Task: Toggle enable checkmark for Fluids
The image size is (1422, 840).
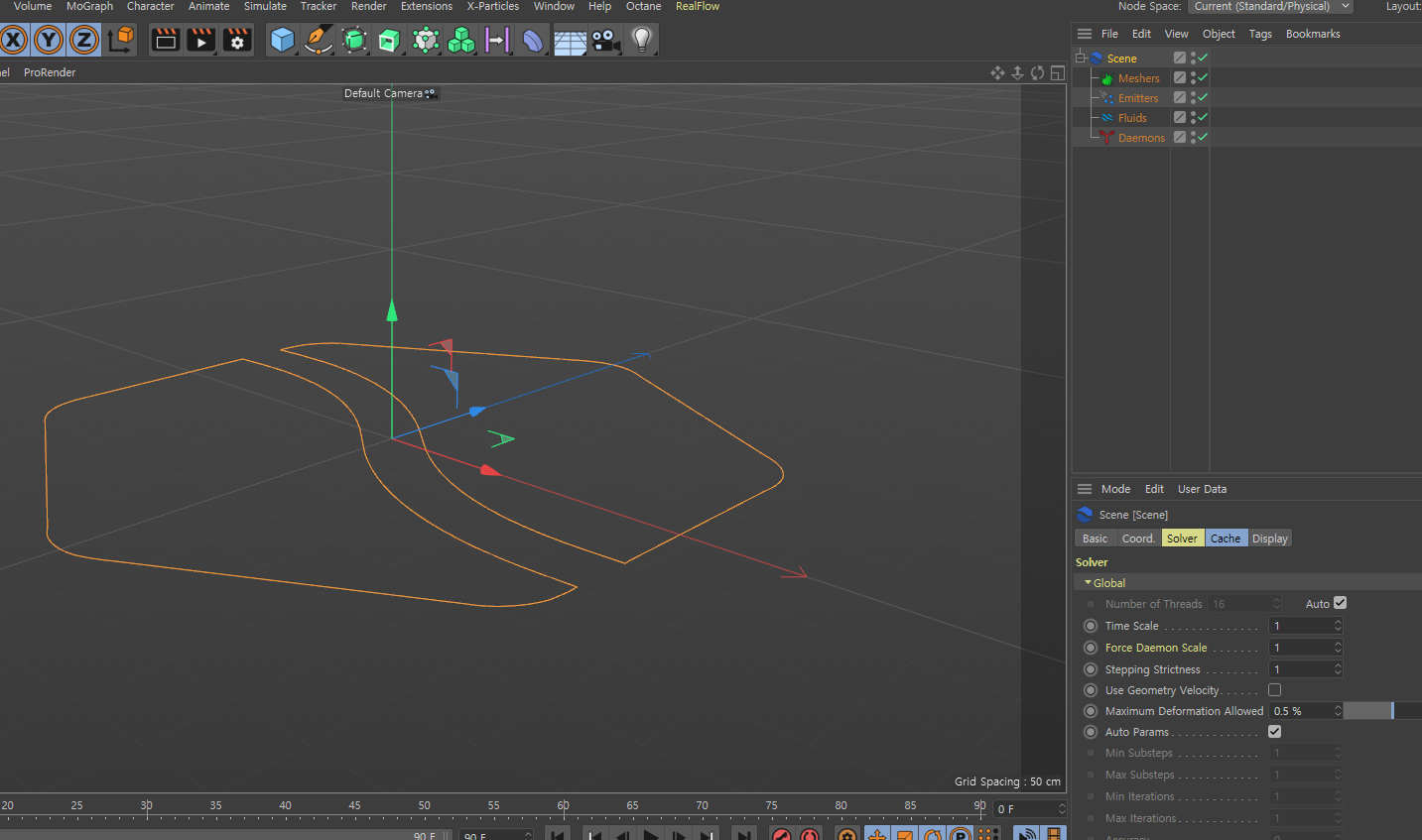Action: click(1203, 117)
